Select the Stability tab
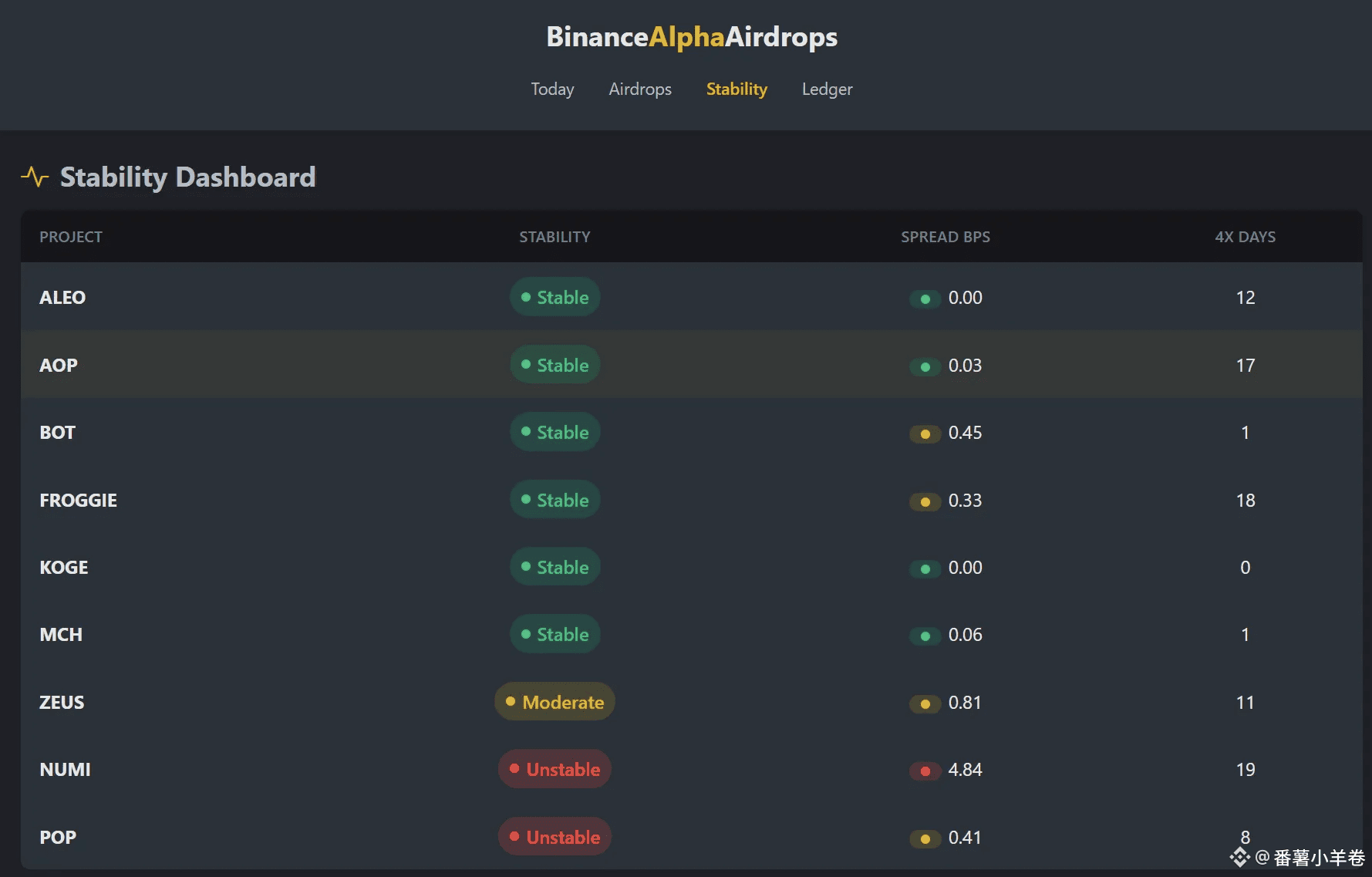Viewport: 1372px width, 877px height. pos(737,89)
